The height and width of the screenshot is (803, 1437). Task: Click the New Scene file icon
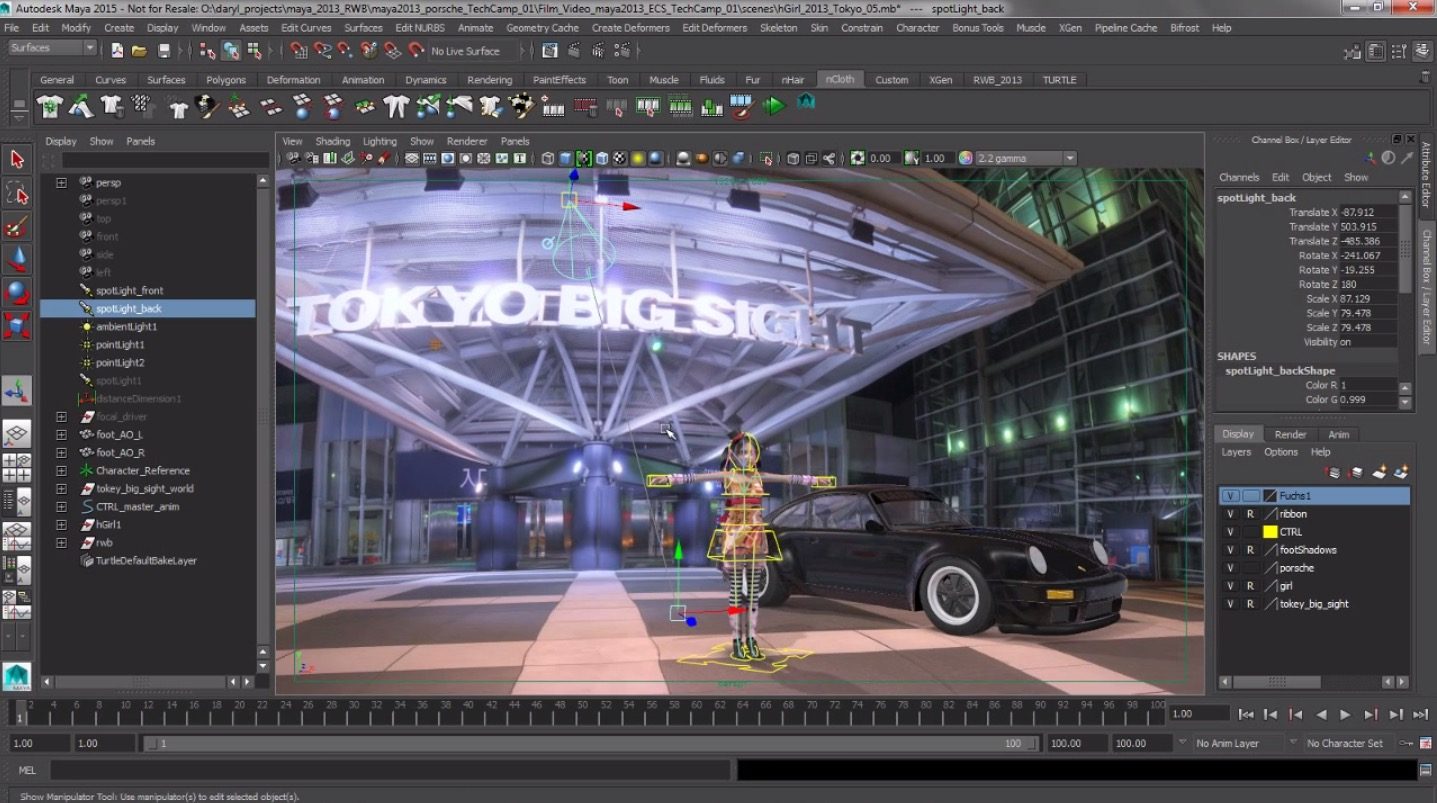(118, 50)
